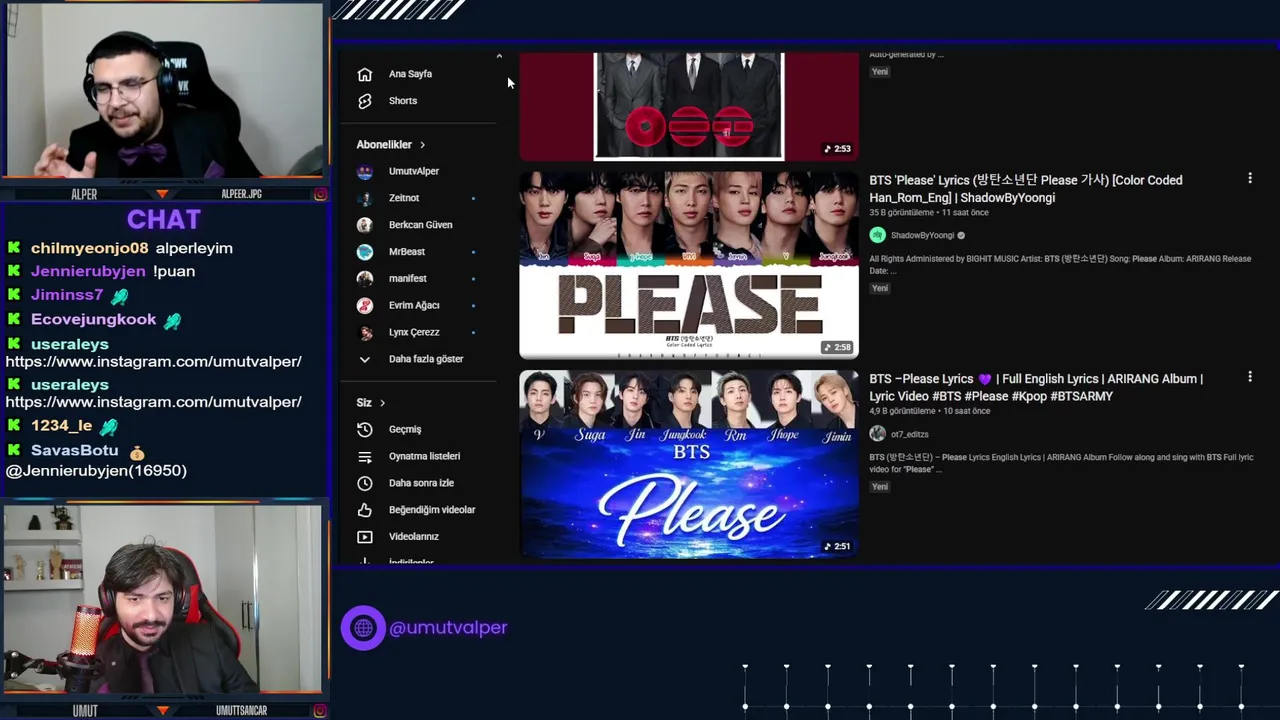Click Evrim Ağacı subscription name
The width and height of the screenshot is (1280, 720).
[x=414, y=305]
